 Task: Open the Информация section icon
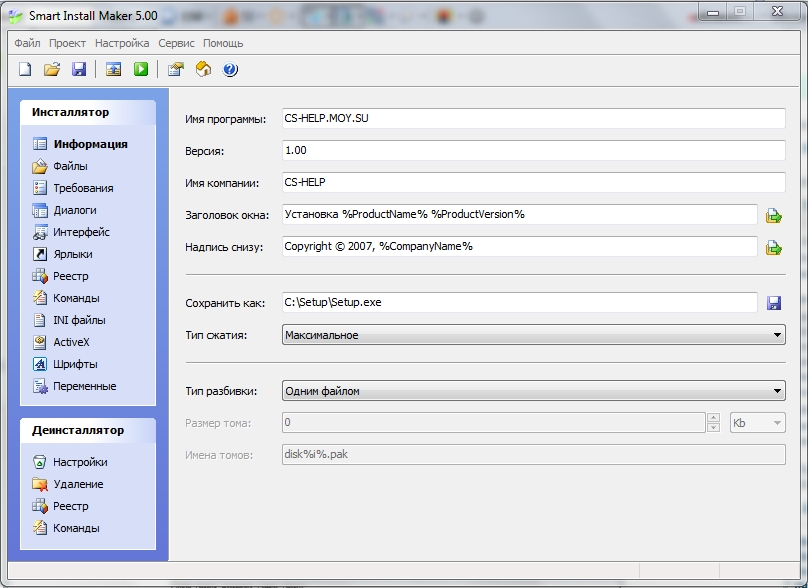40,144
